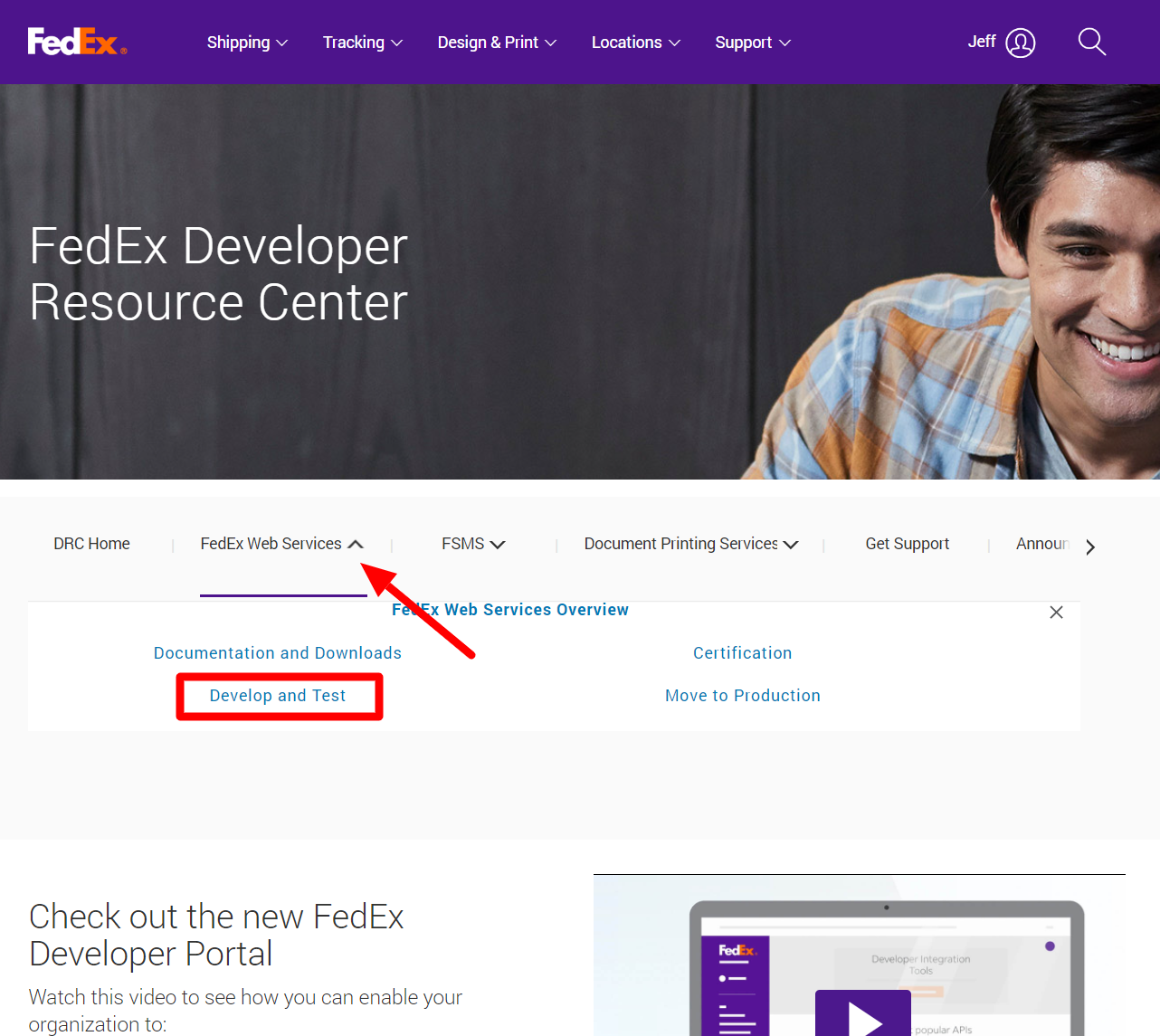The width and height of the screenshot is (1160, 1036).
Task: Expand Document Printing Services
Action: pos(690,544)
